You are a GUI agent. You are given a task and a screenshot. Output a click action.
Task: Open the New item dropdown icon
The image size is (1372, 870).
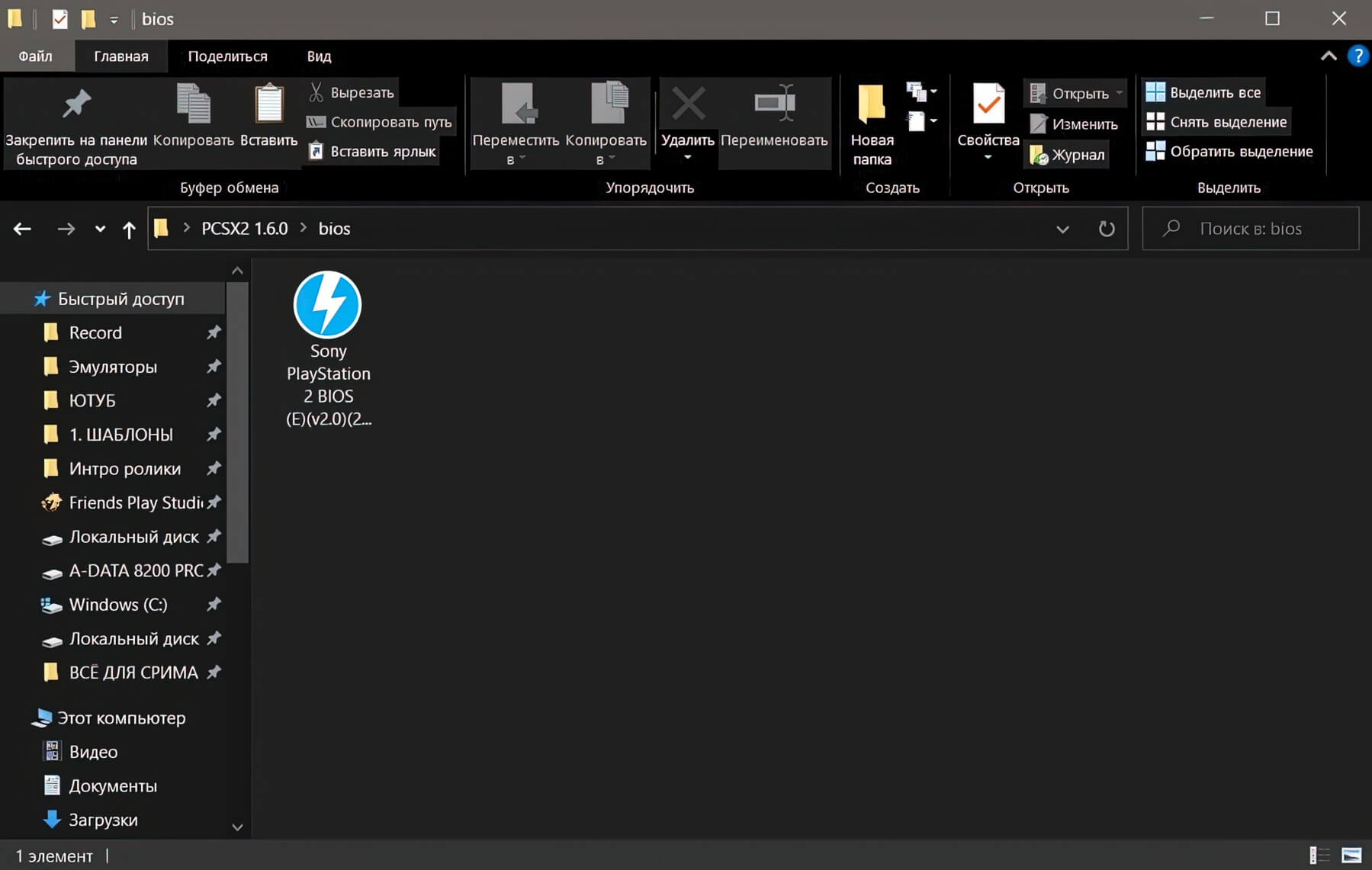921,92
